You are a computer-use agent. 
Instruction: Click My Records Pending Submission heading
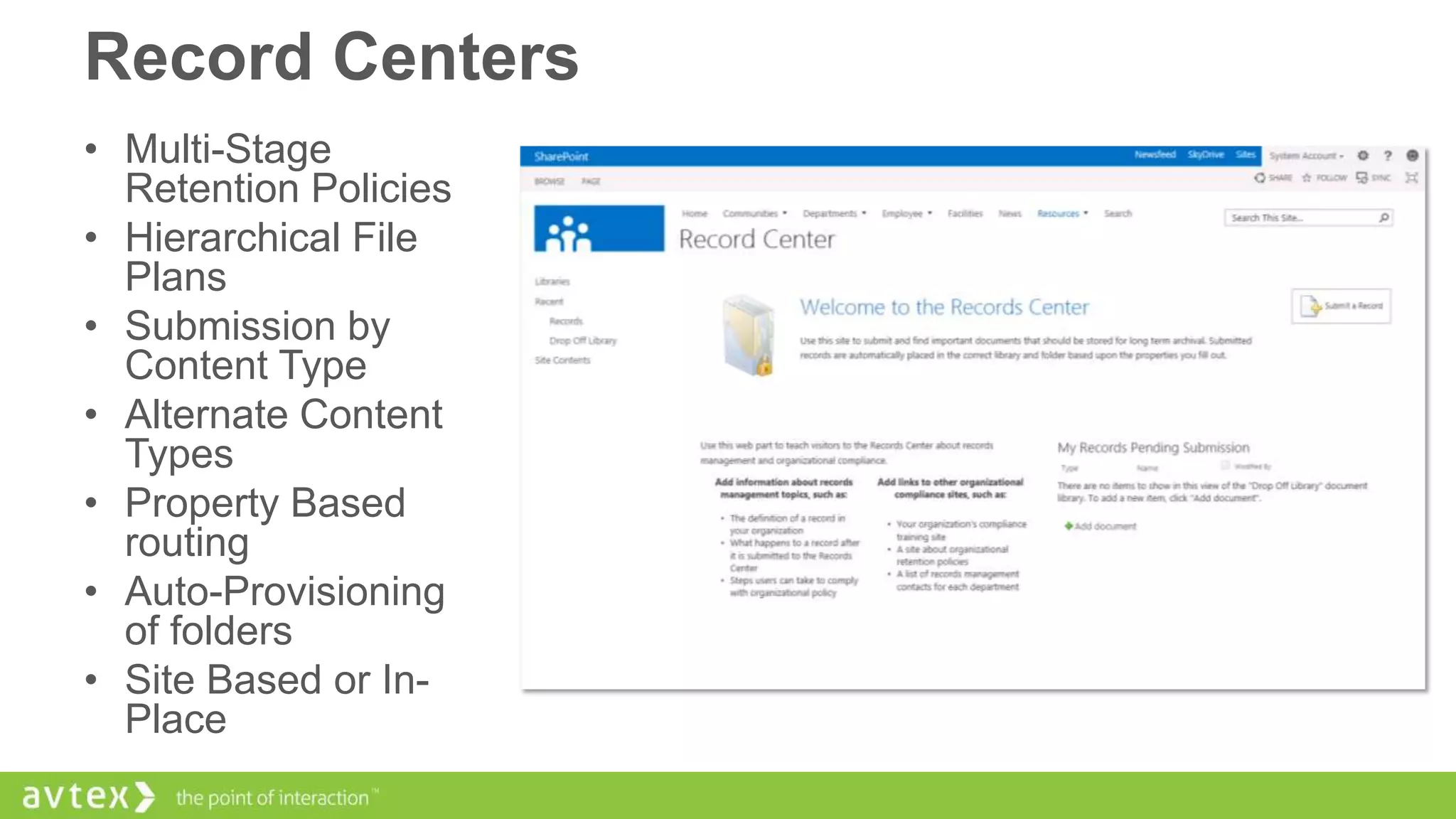pos(1153,447)
